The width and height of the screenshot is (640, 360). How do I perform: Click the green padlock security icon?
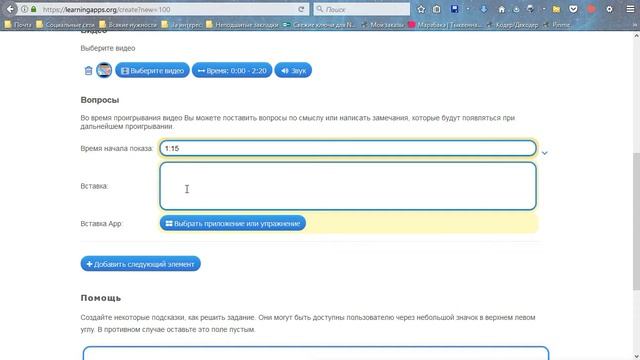click(x=33, y=9)
